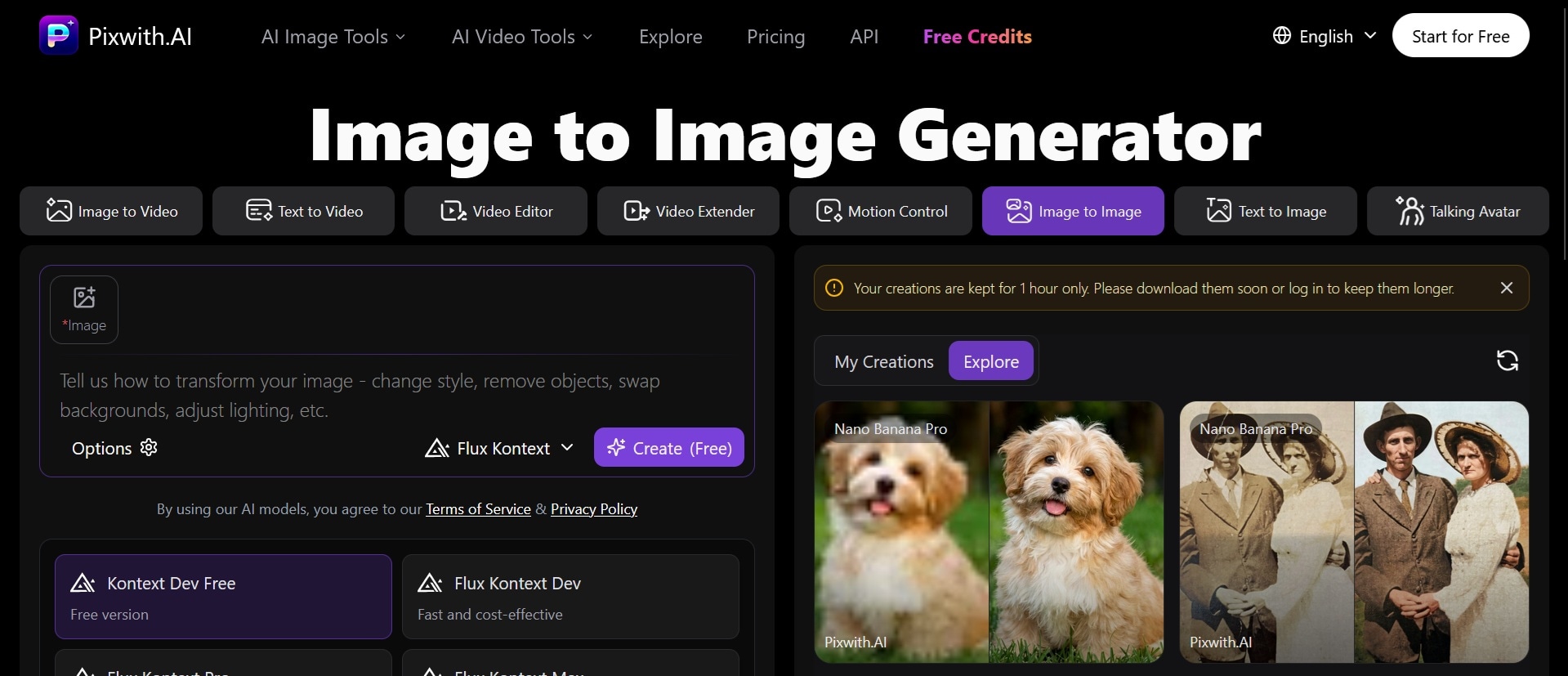Open the Privacy Policy link
The width and height of the screenshot is (1568, 676).
(594, 509)
